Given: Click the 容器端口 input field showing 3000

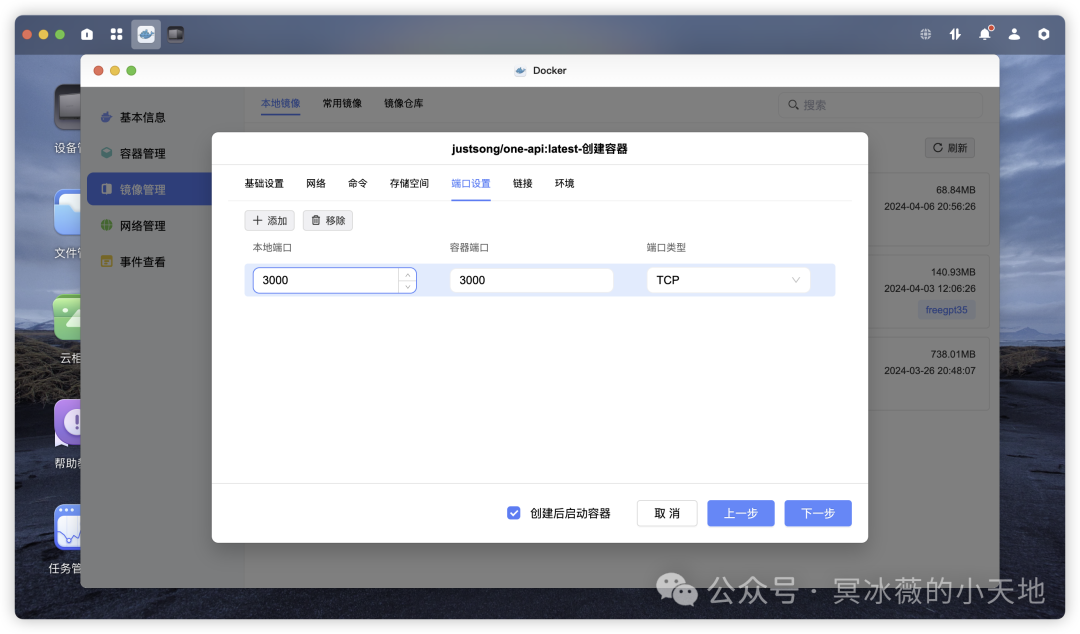Looking at the screenshot, I should (531, 280).
